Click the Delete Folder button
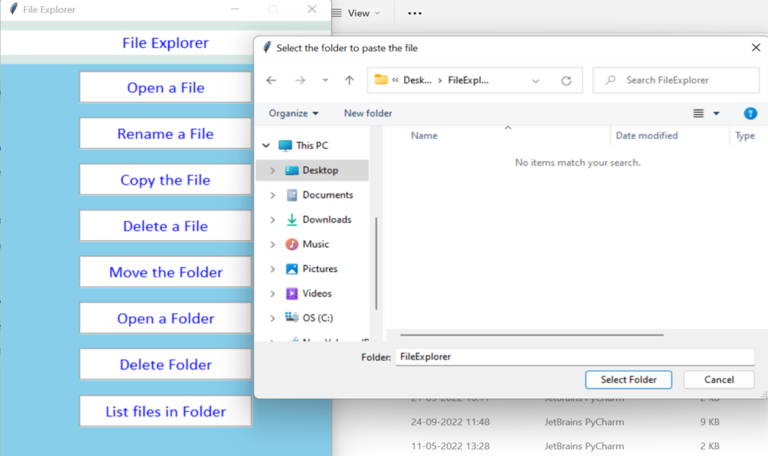This screenshot has width=768, height=456. pyautogui.click(x=166, y=364)
